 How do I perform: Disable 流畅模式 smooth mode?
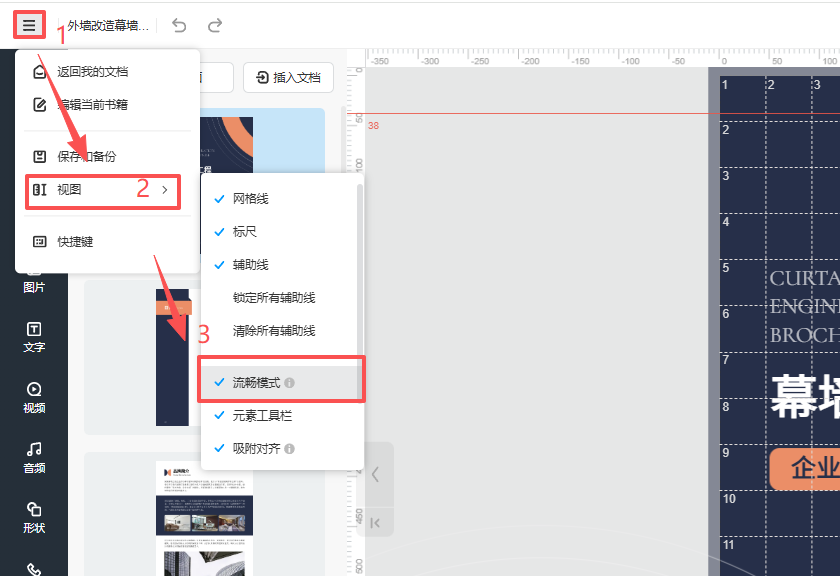pyautogui.click(x=256, y=383)
